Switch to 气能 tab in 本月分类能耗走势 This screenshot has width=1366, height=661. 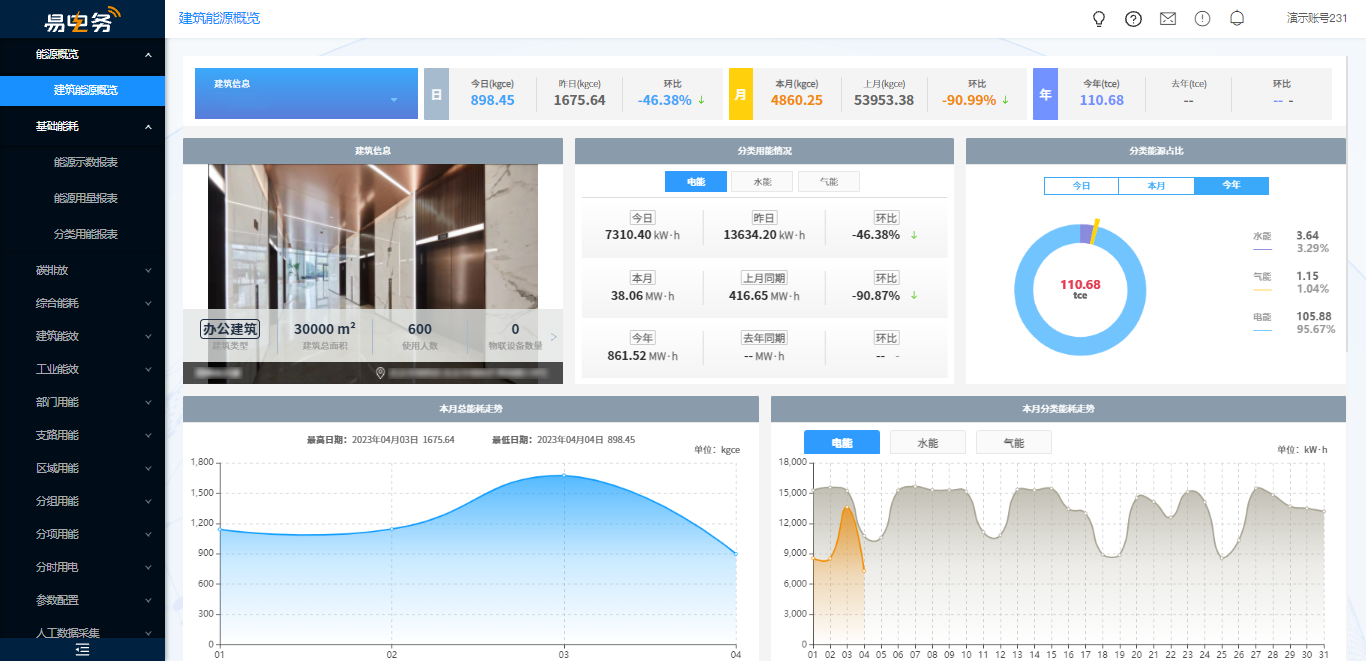coord(1013,443)
